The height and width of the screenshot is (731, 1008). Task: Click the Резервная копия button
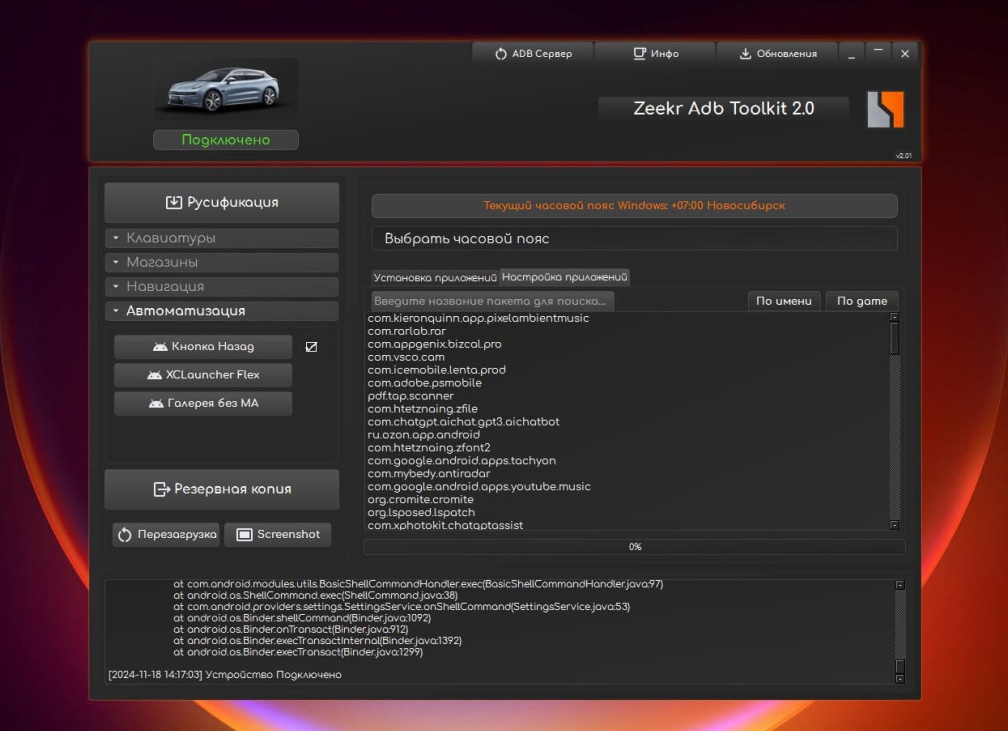222,489
